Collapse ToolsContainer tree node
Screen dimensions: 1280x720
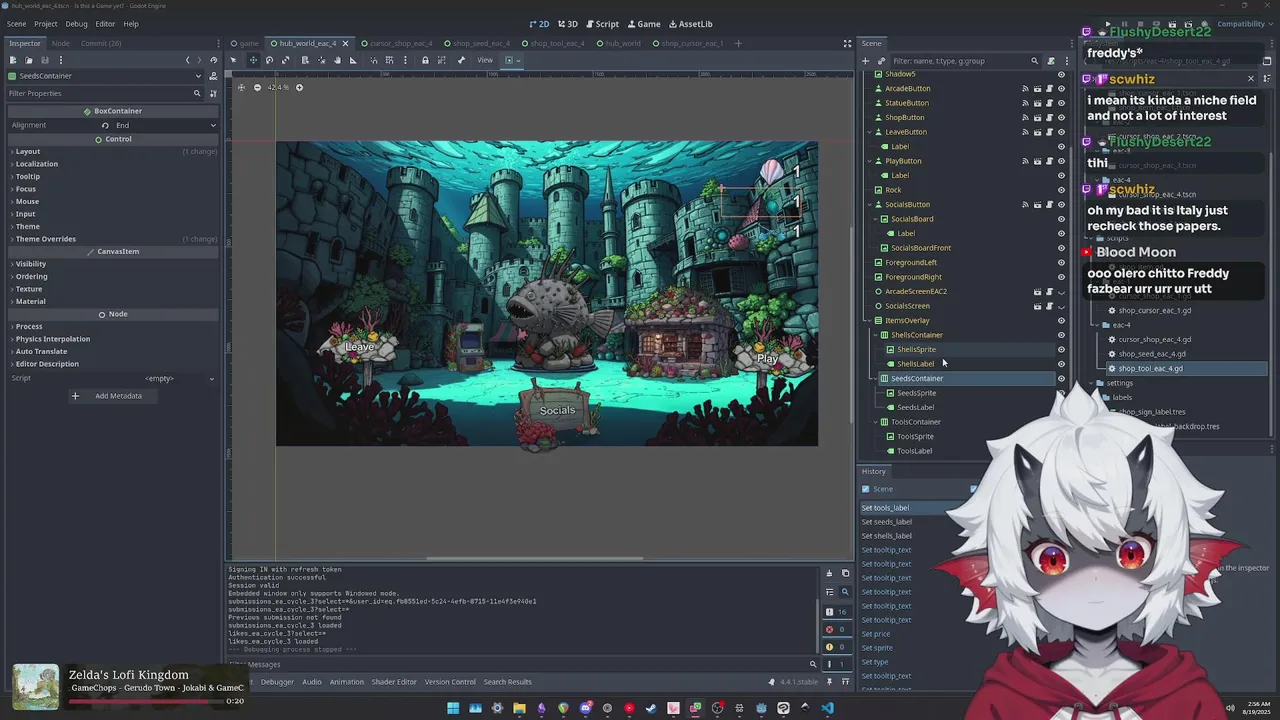[x=876, y=422]
